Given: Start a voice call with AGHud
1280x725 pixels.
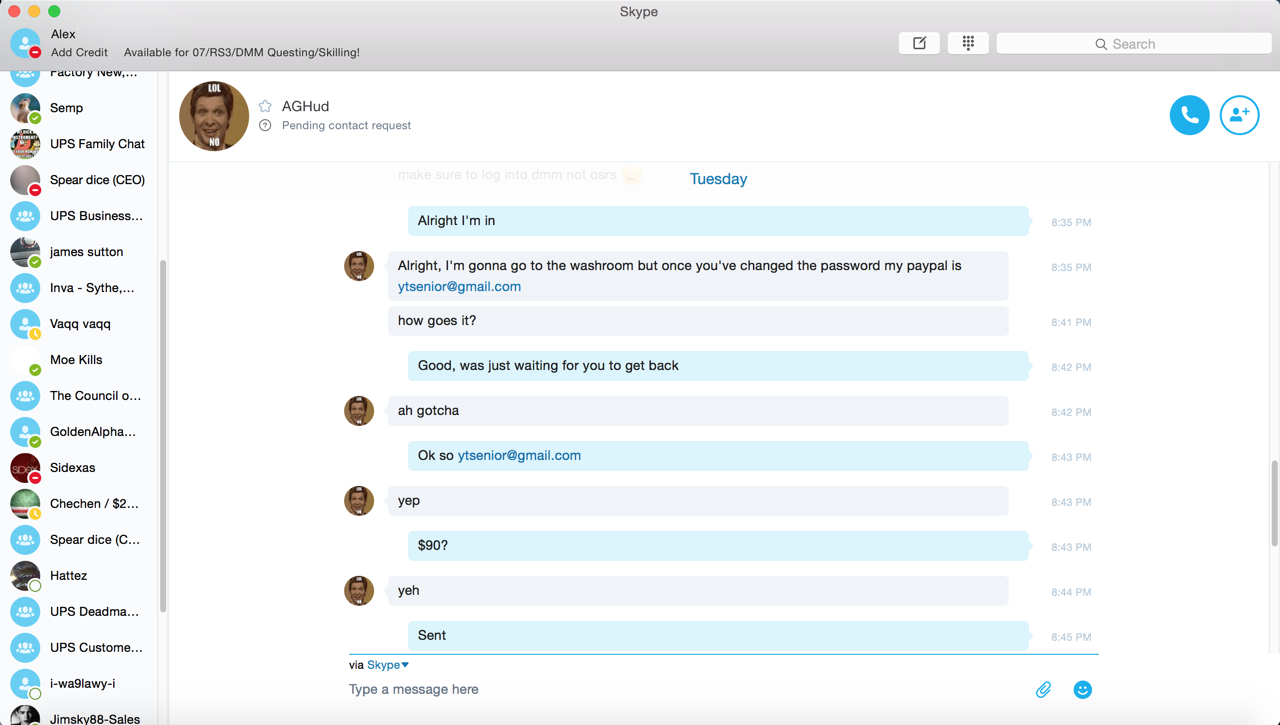Looking at the screenshot, I should tap(1189, 115).
